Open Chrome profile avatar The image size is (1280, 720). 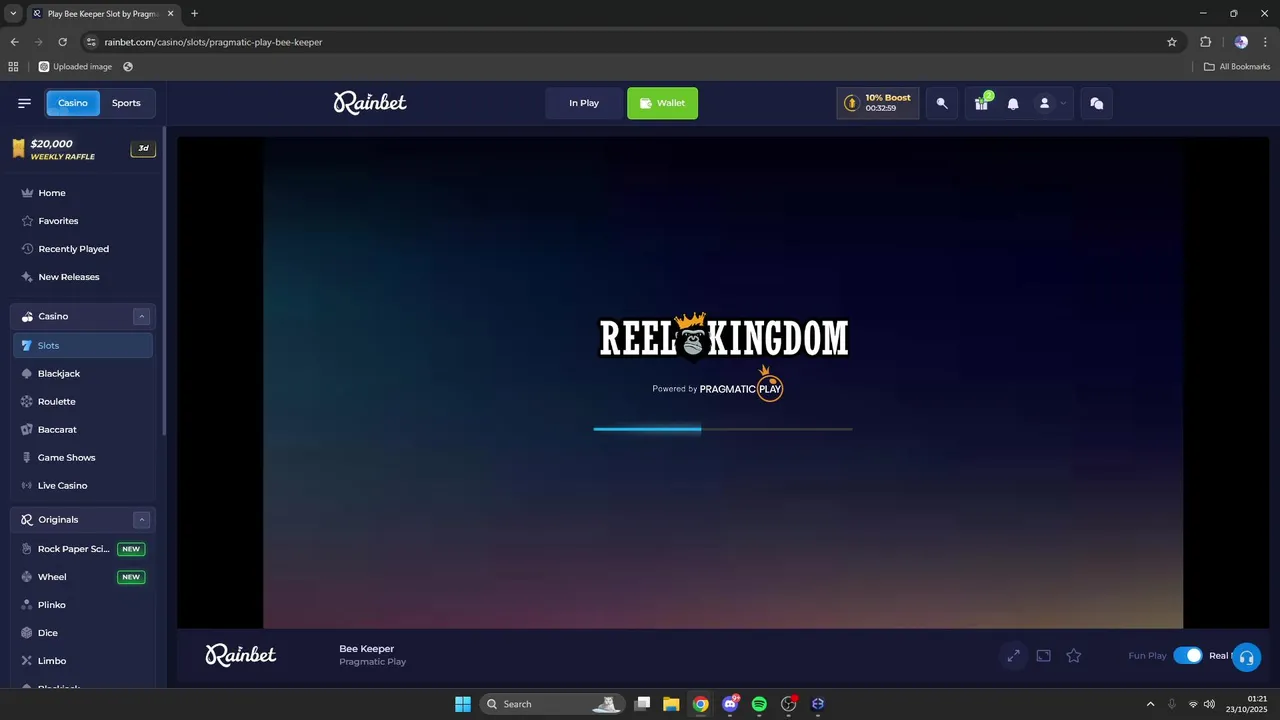1241,42
